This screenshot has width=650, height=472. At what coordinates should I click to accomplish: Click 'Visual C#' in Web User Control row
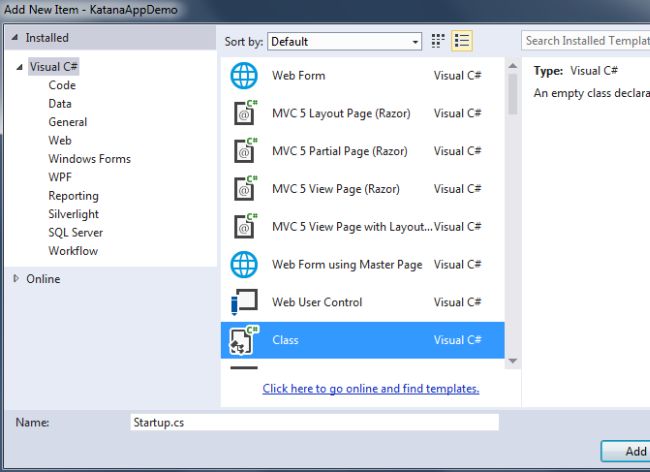tap(457, 302)
